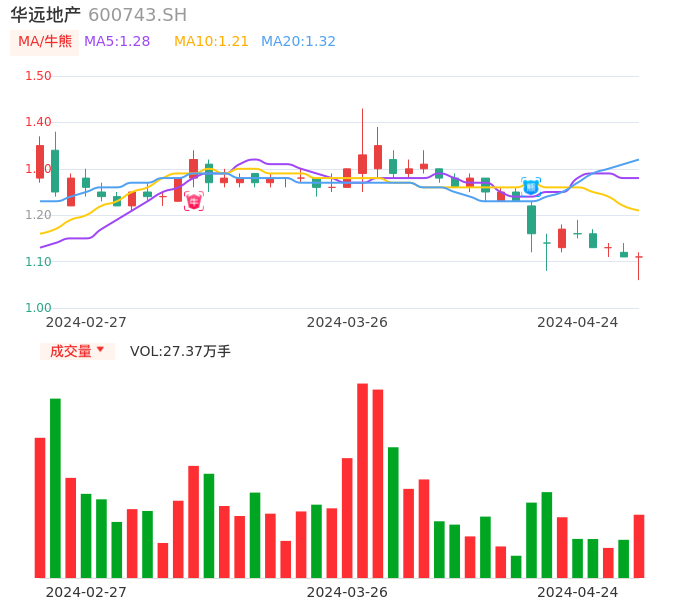Viewport: 686px width, 606px height.
Task: Click the MA10:1.21 legend label
Action: 211,42
